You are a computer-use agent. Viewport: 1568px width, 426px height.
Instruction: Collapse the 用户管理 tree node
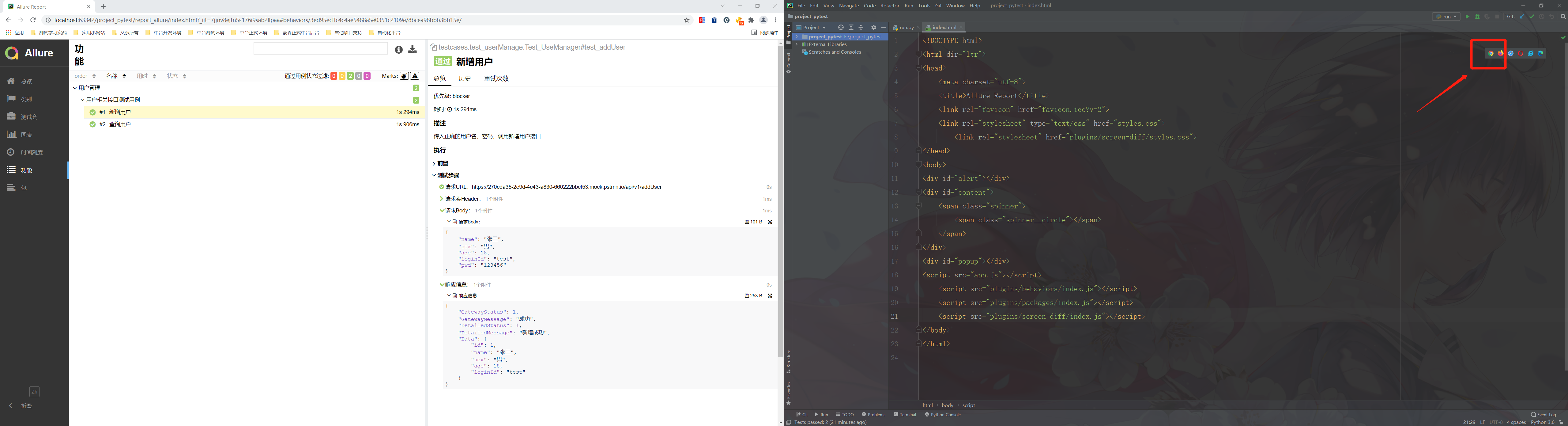[75, 88]
